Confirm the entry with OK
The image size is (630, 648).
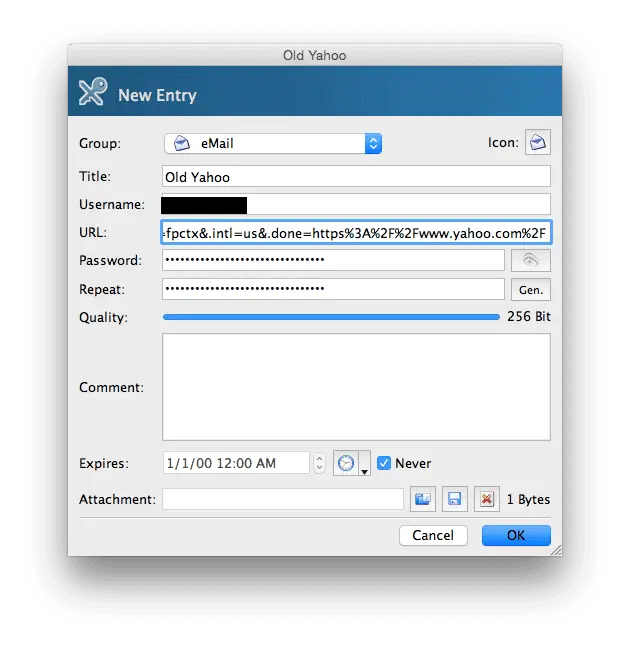coord(516,536)
